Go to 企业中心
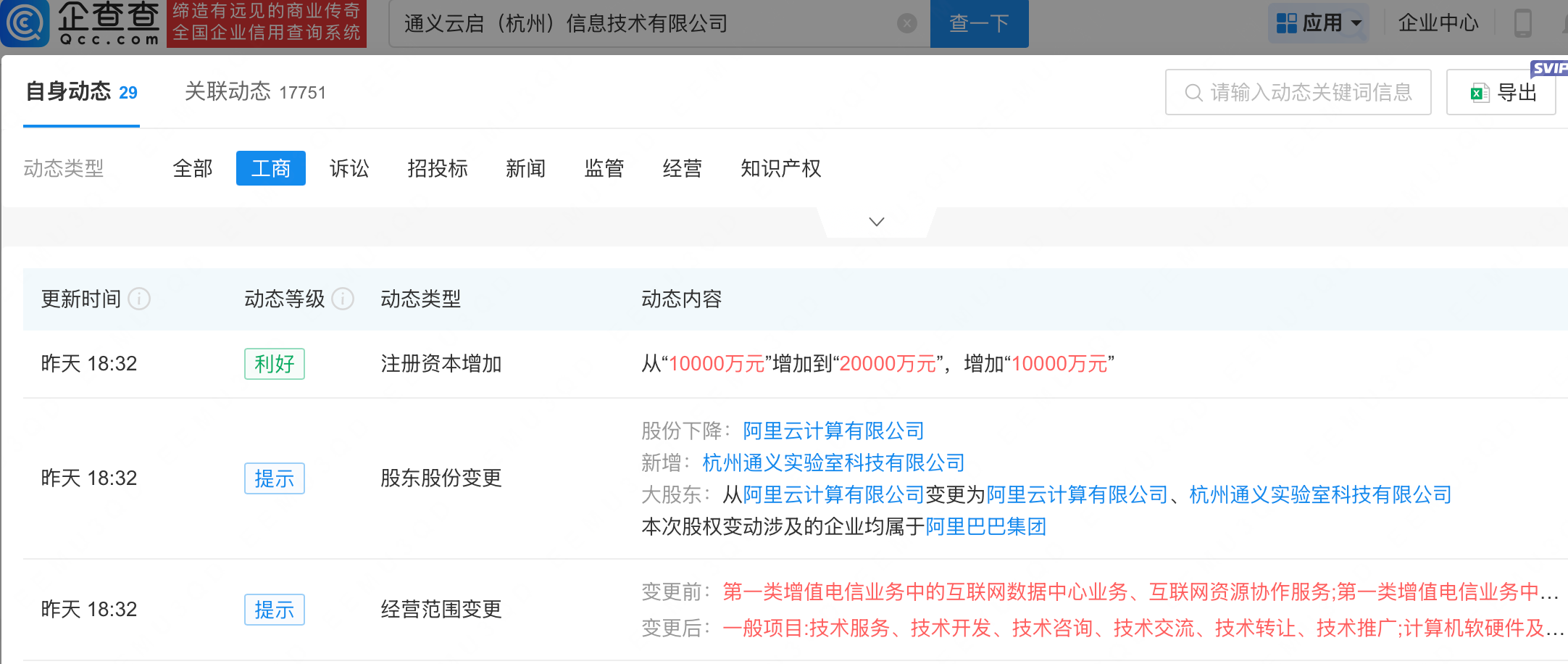Viewport: 1568px width, 664px height. (x=1438, y=23)
